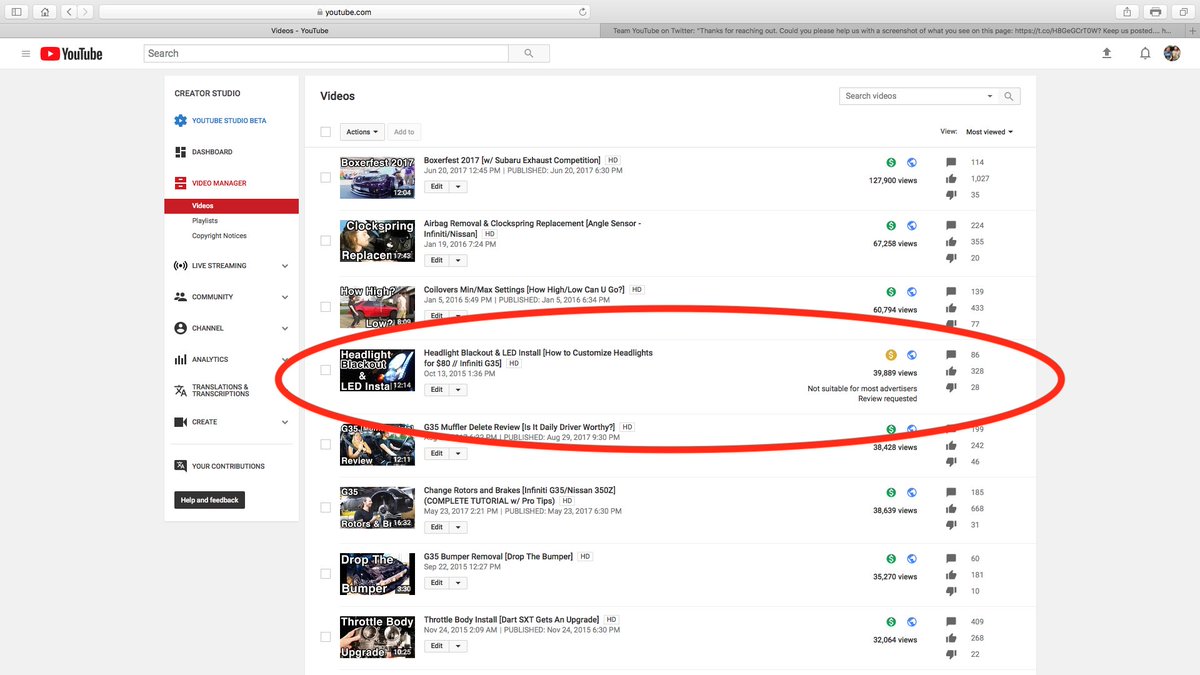Open the Throttle Body Install video title link
The image size is (1200, 675).
point(512,620)
